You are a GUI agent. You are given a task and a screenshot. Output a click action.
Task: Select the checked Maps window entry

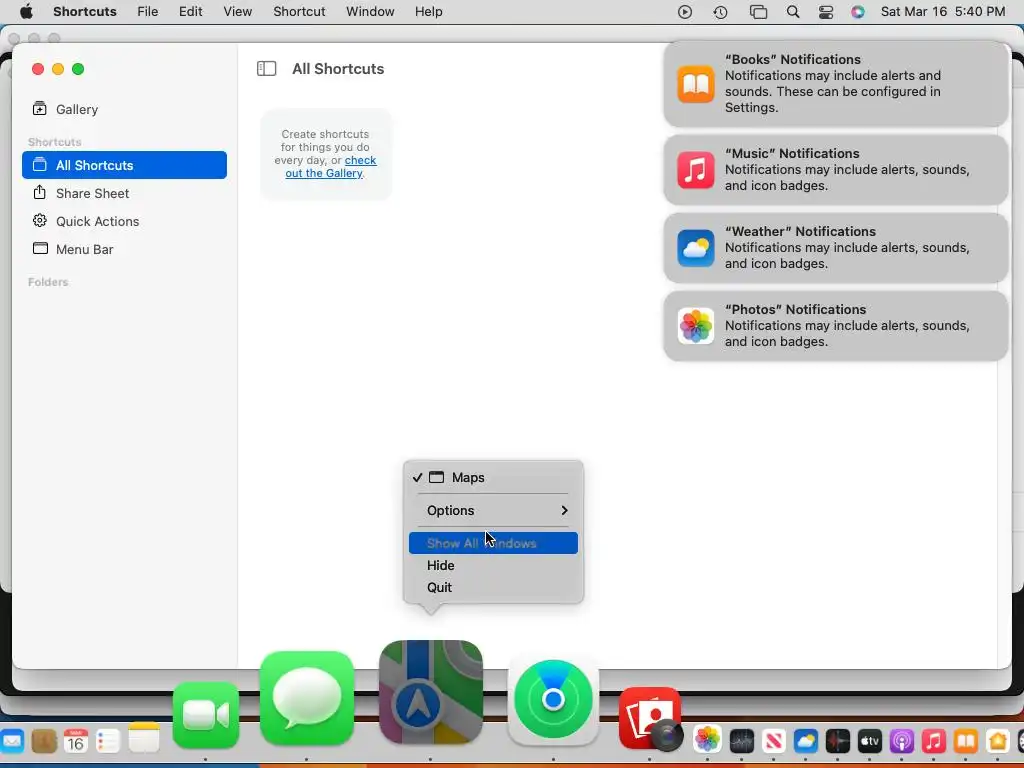(493, 477)
